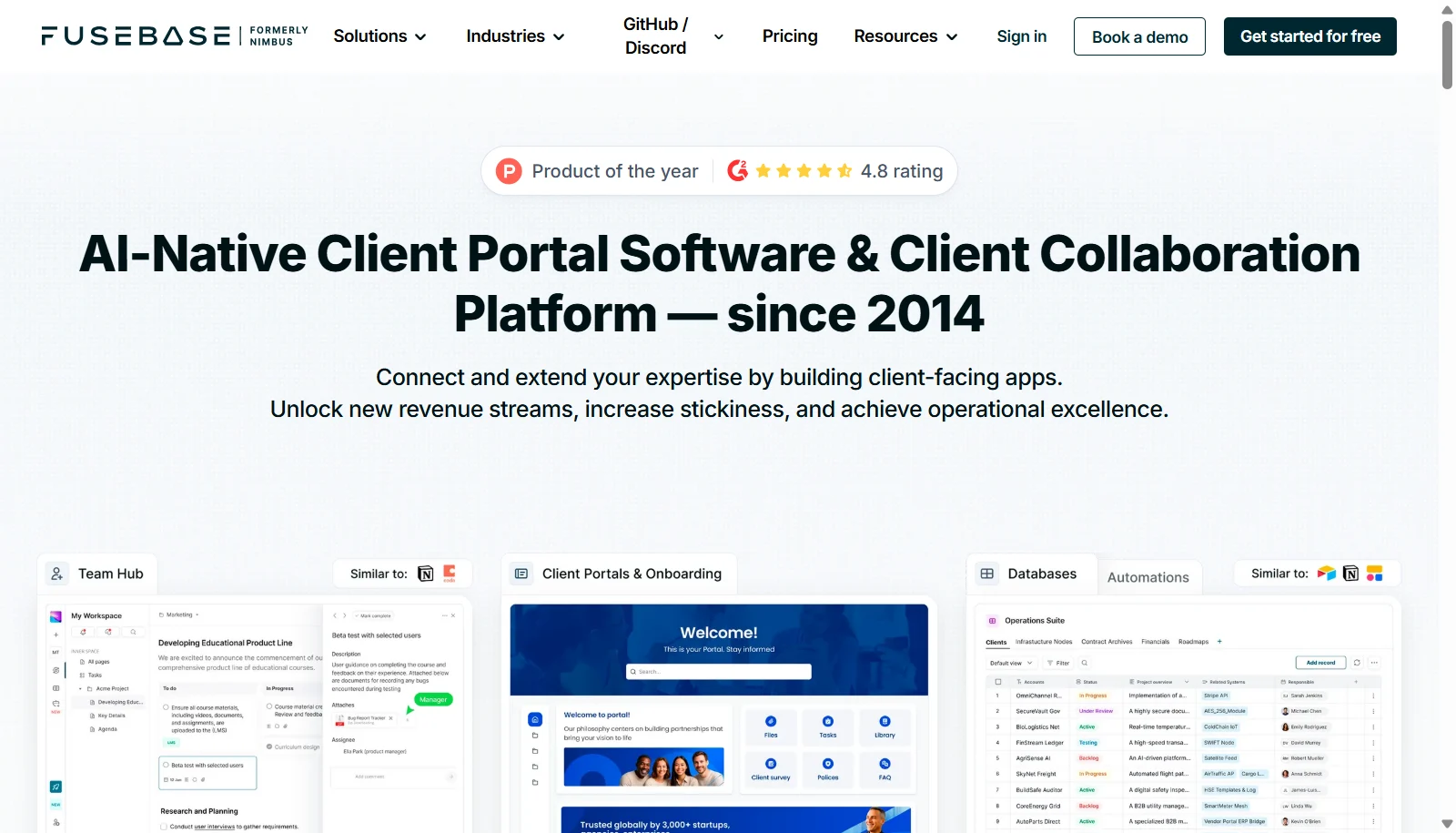Toggle the 'Ensure all course materials' task circle
This screenshot has height=833, width=1456.
point(166,707)
